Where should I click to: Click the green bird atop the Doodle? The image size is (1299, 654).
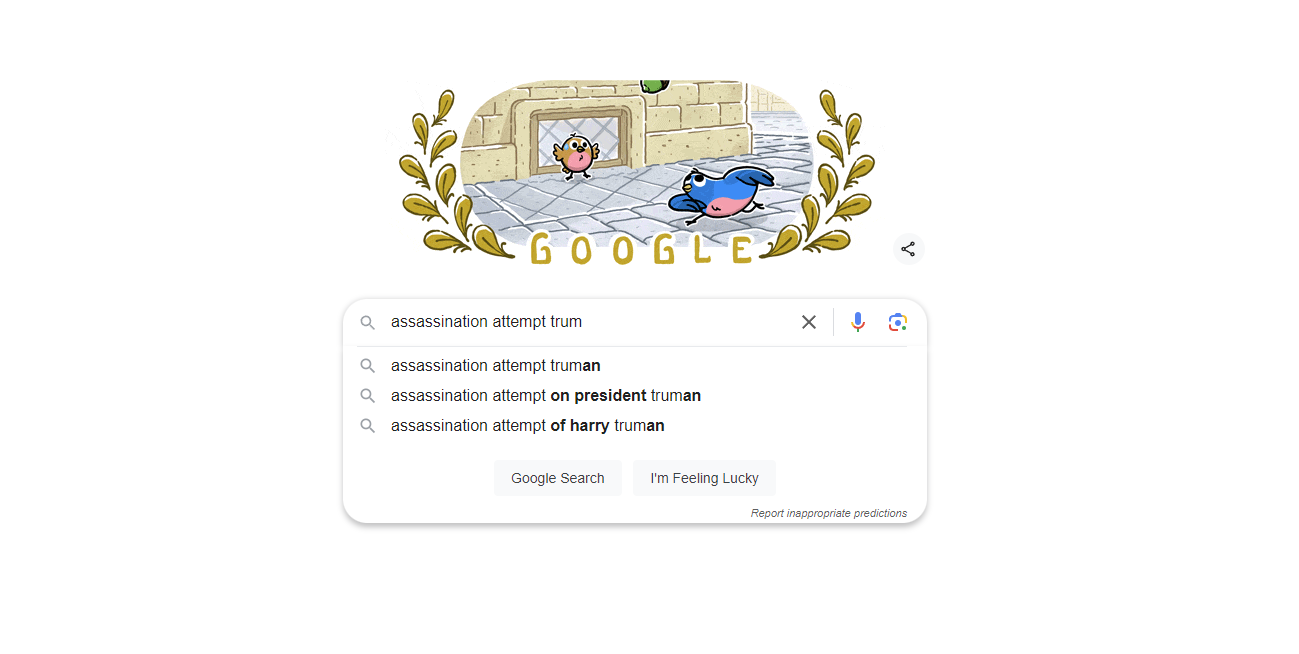[654, 86]
